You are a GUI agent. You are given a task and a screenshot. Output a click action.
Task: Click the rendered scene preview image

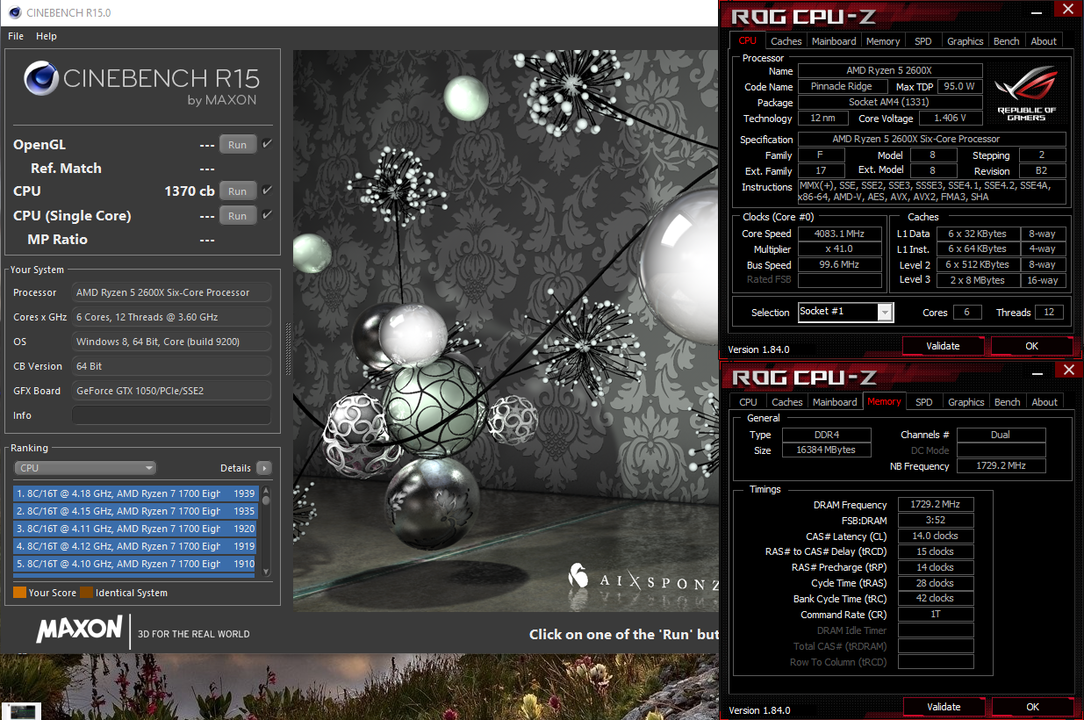[505, 331]
